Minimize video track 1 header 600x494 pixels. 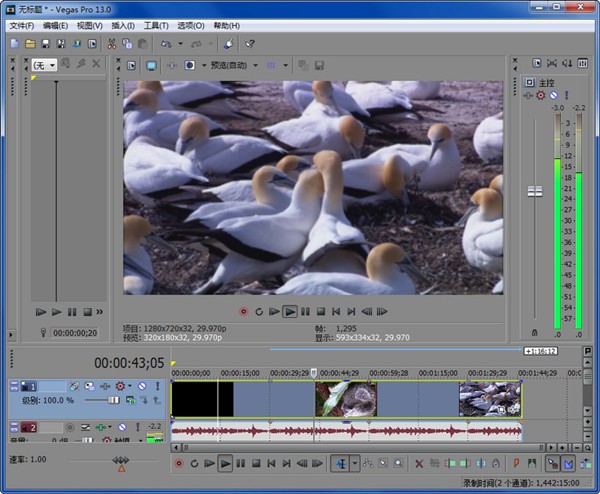(14, 386)
